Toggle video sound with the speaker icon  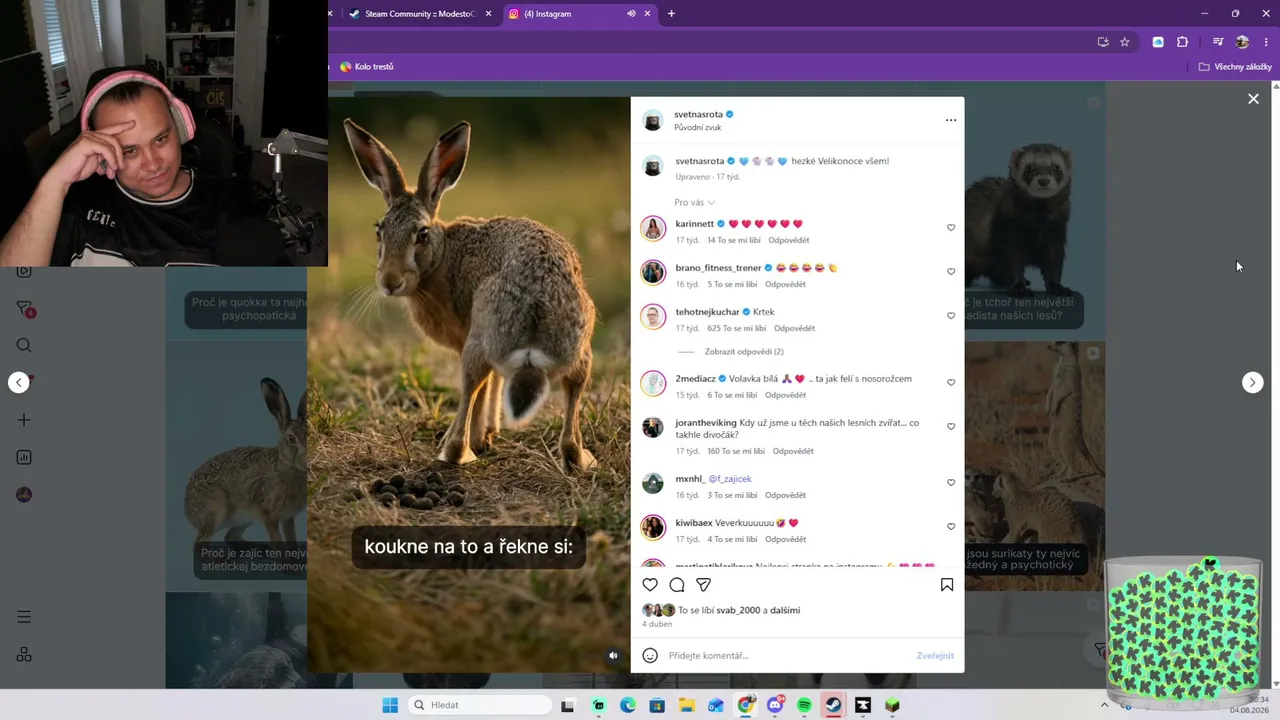613,656
